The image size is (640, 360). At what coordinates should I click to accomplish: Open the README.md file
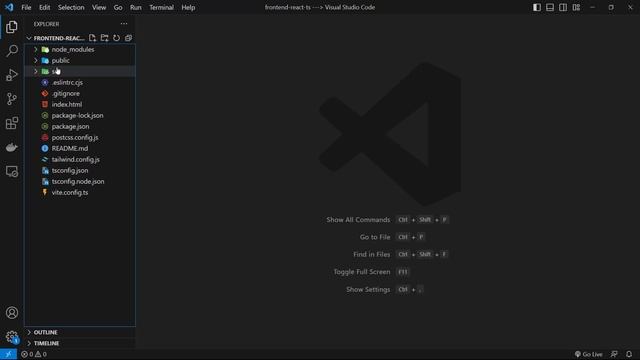pyautogui.click(x=80, y=149)
